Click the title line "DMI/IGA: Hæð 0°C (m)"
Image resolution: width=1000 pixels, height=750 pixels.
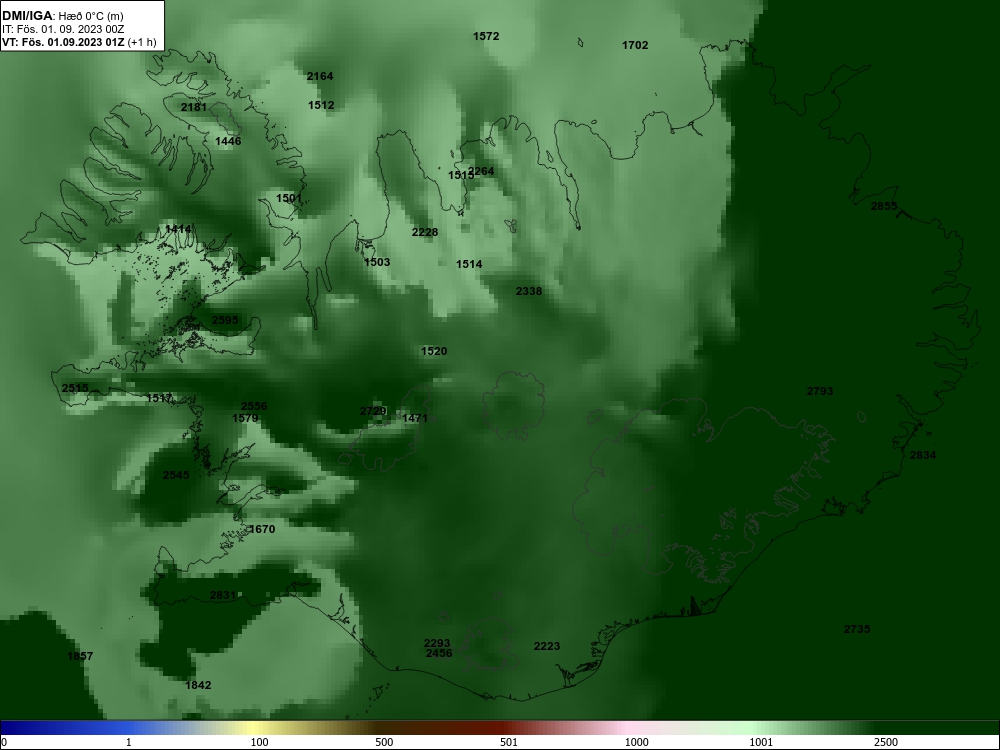[62, 16]
